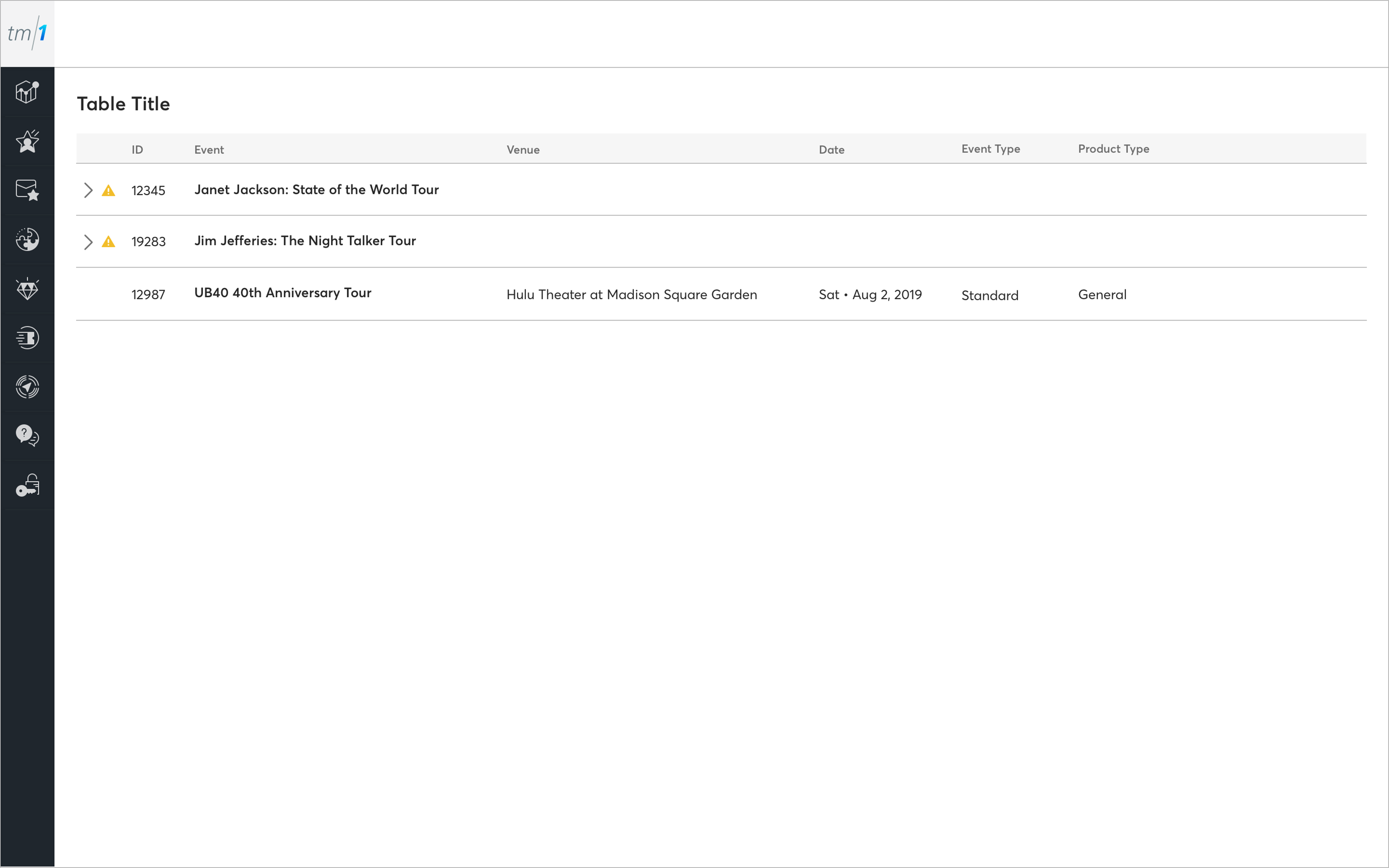
Task: Click warning icon on row 12345
Action: pyautogui.click(x=109, y=191)
